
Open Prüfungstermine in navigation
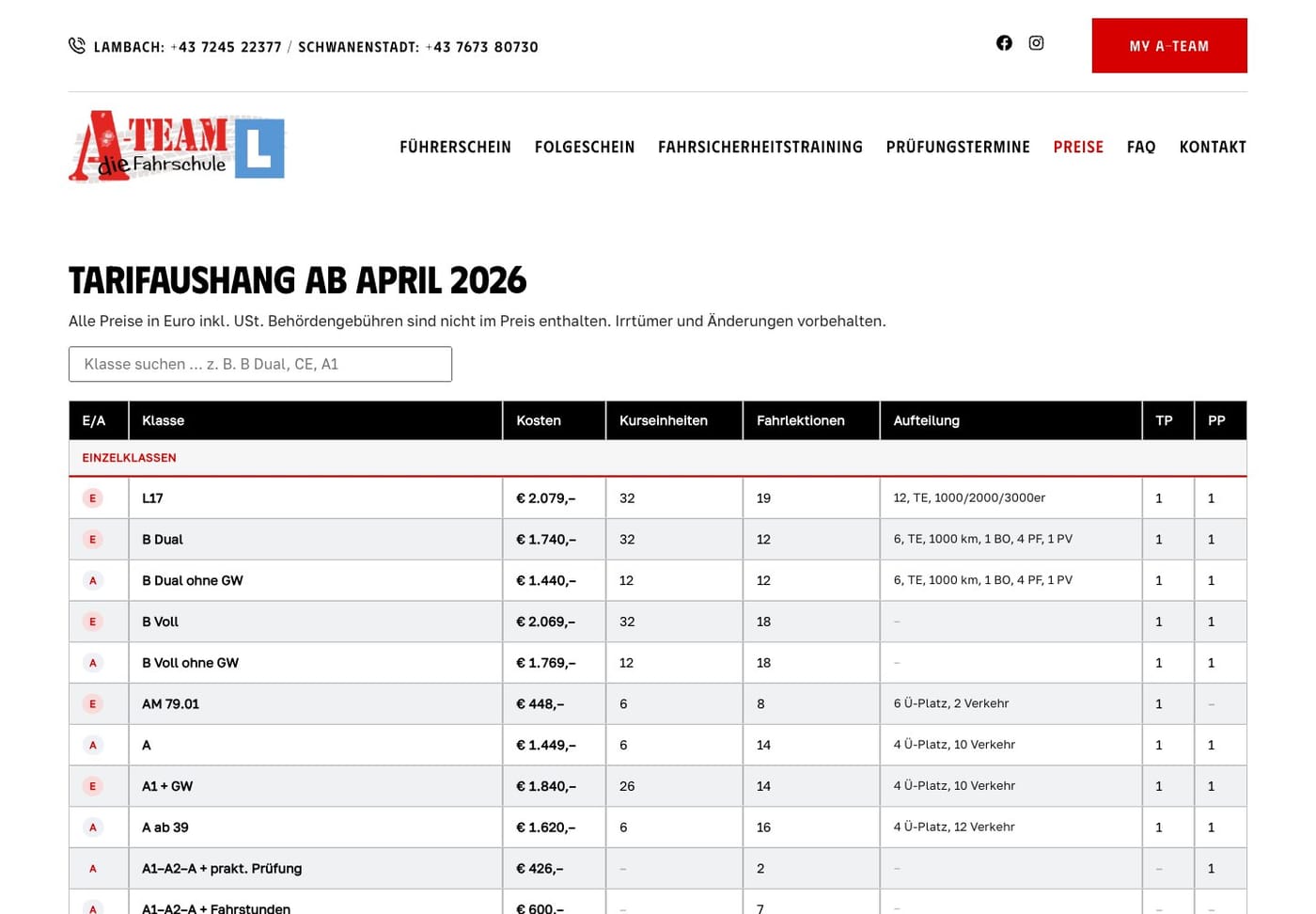tap(958, 147)
